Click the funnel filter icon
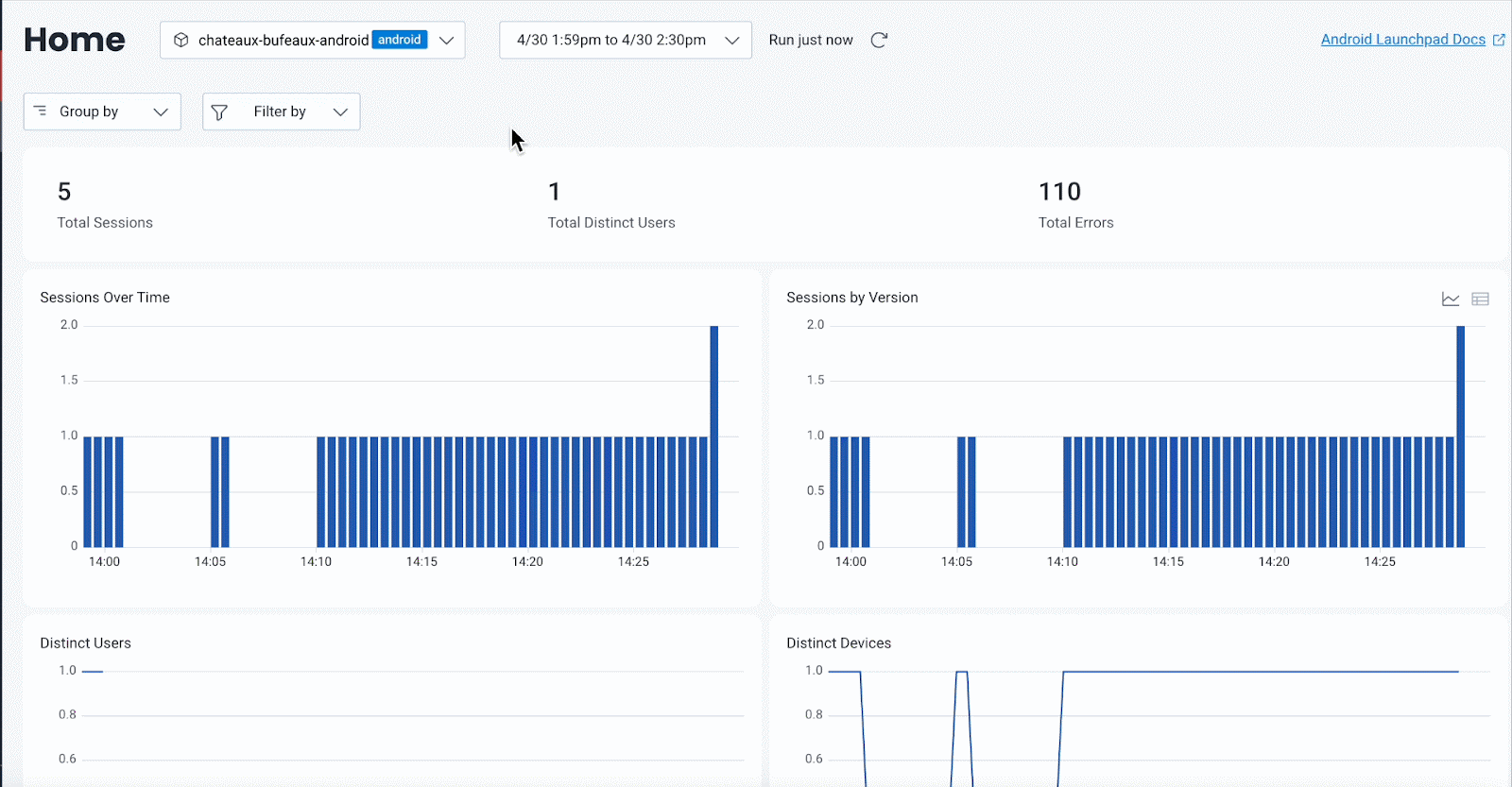The height and width of the screenshot is (787, 1512). (x=219, y=112)
